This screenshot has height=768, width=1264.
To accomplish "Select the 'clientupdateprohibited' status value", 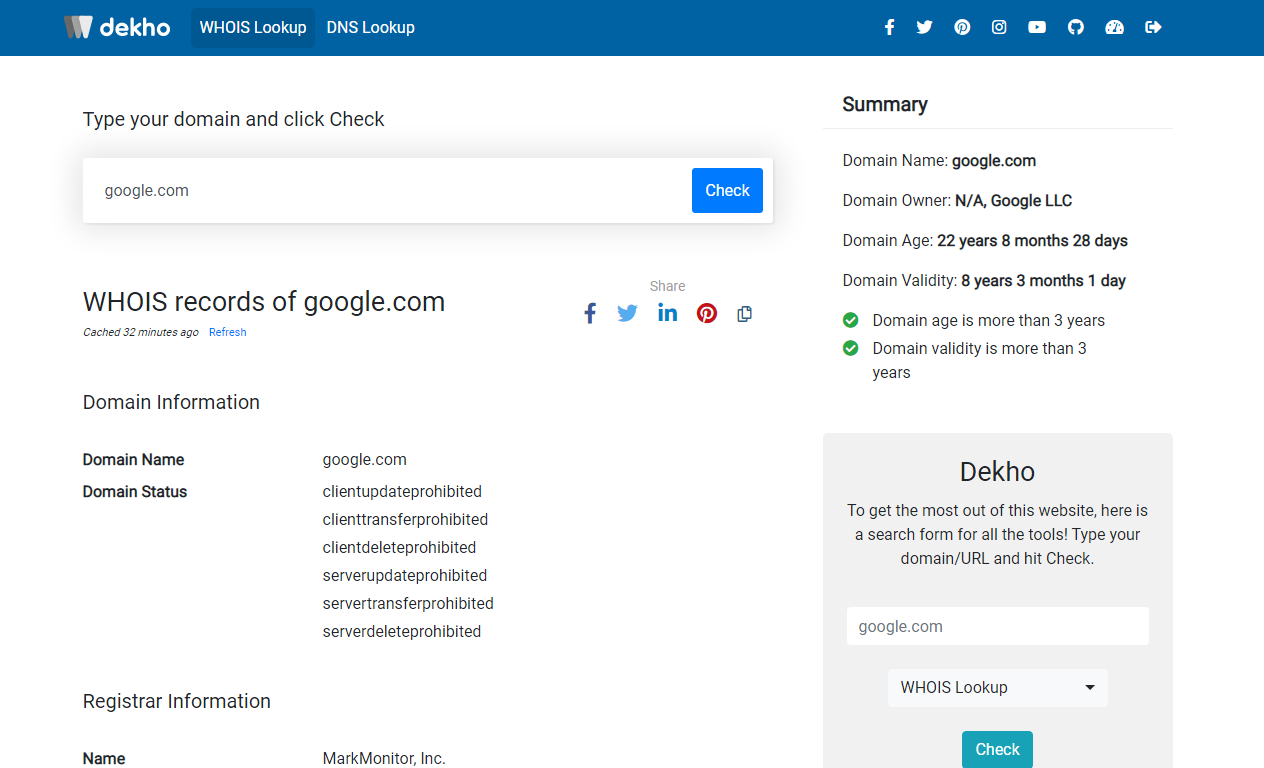I will (402, 492).
